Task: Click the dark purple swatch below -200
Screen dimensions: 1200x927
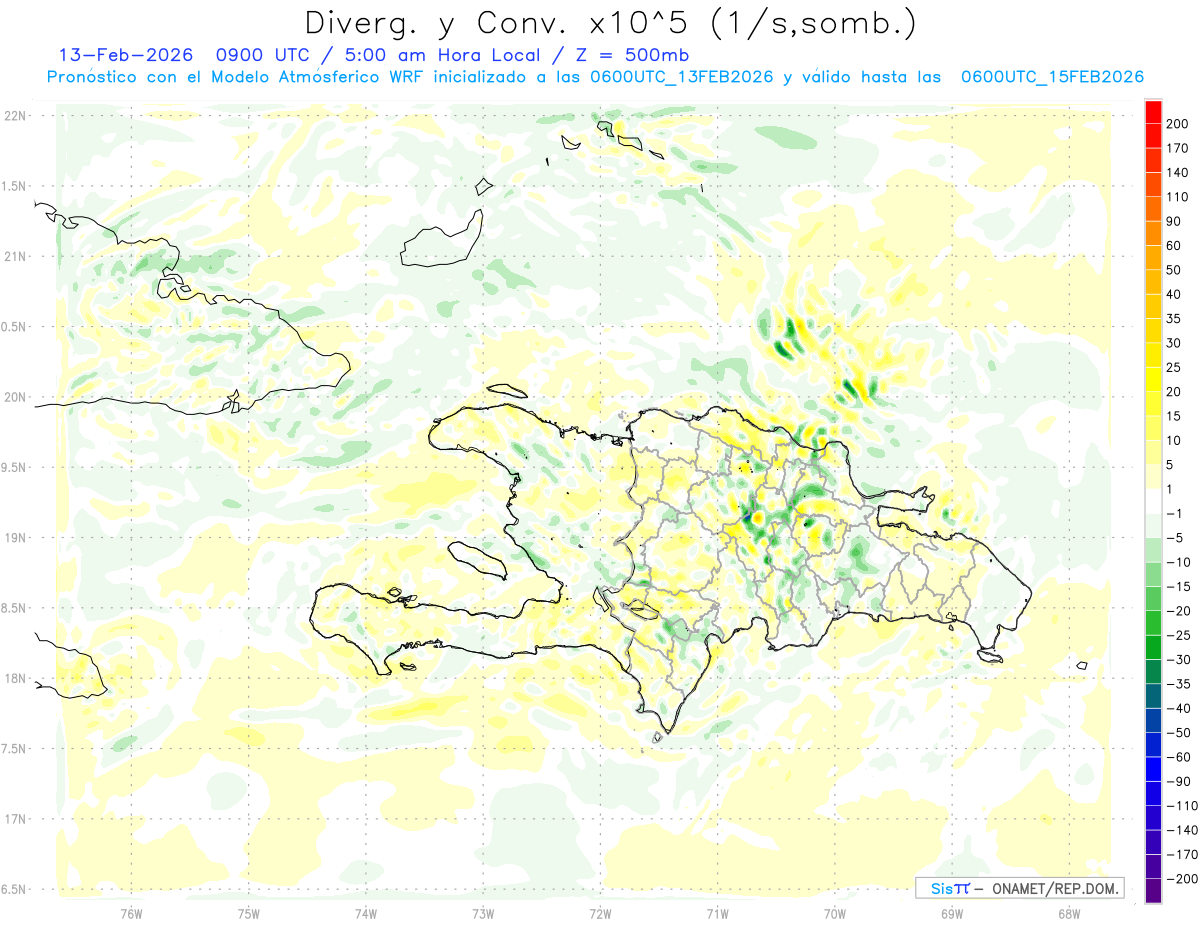Action: [1153, 891]
